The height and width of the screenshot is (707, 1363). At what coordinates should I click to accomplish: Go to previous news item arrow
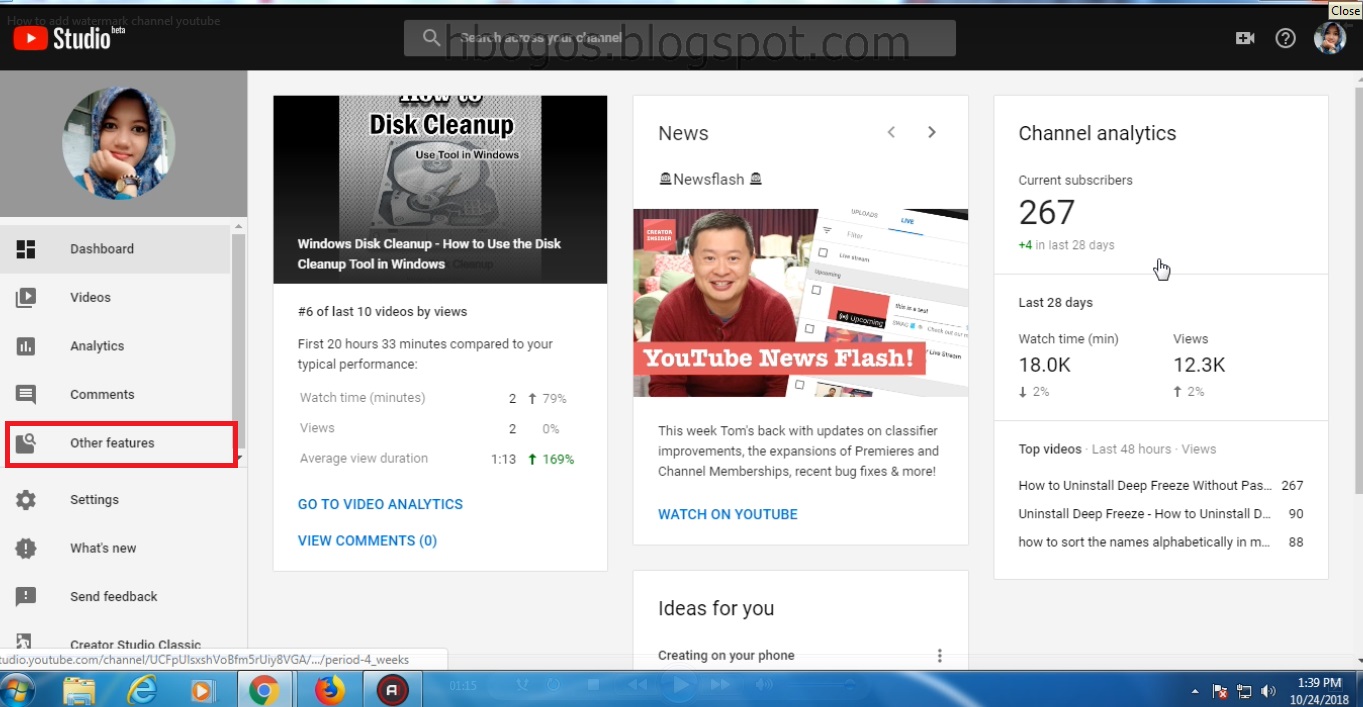891,132
